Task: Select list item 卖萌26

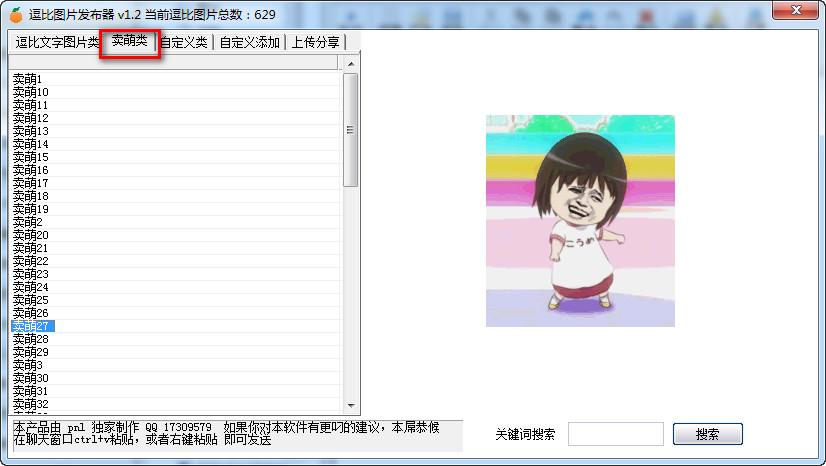Action: coord(31,313)
